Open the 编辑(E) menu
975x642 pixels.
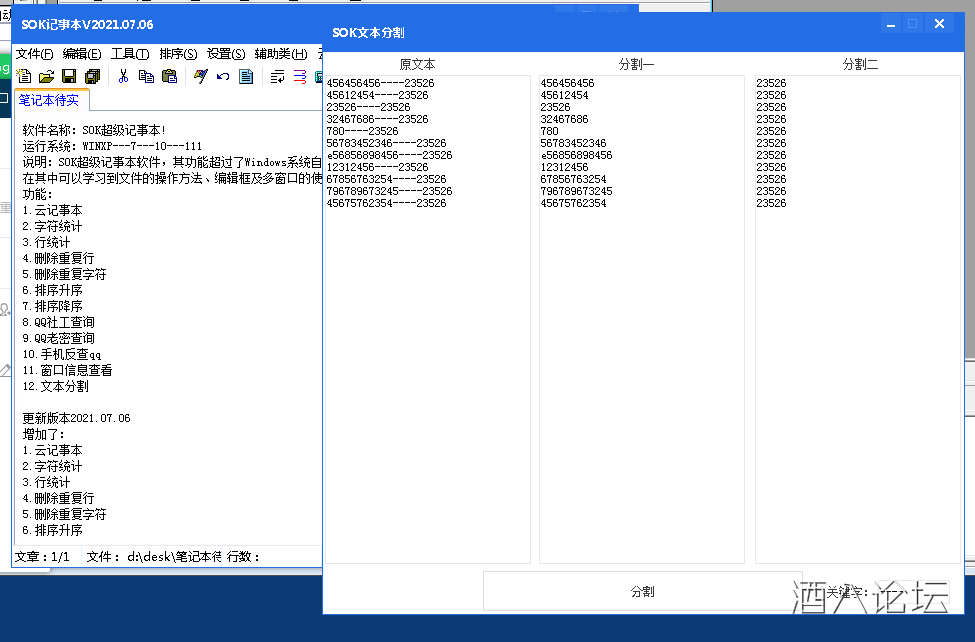click(x=82, y=54)
